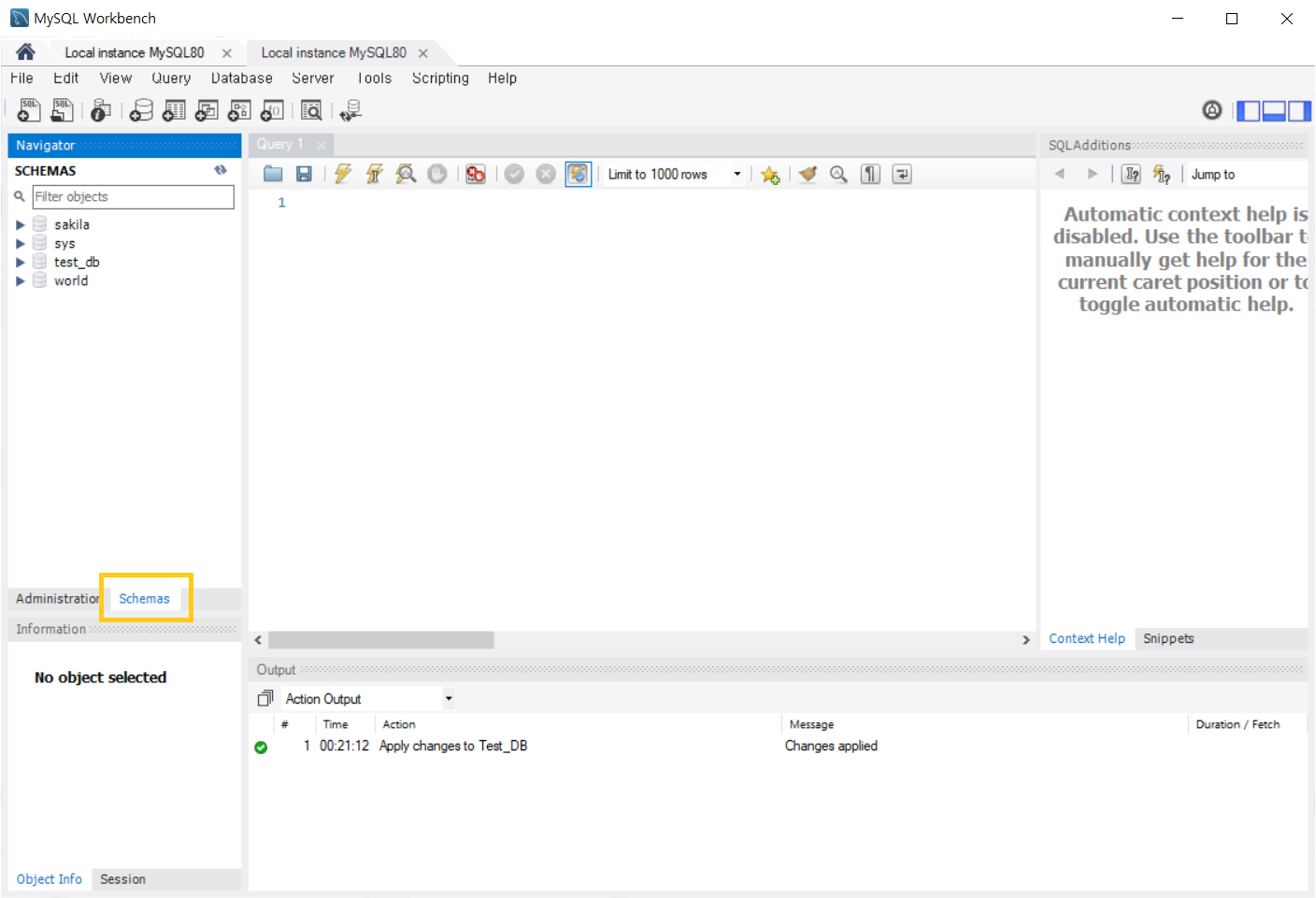The height and width of the screenshot is (898, 1316).
Task: Expand the test_db schema
Action: [20, 262]
